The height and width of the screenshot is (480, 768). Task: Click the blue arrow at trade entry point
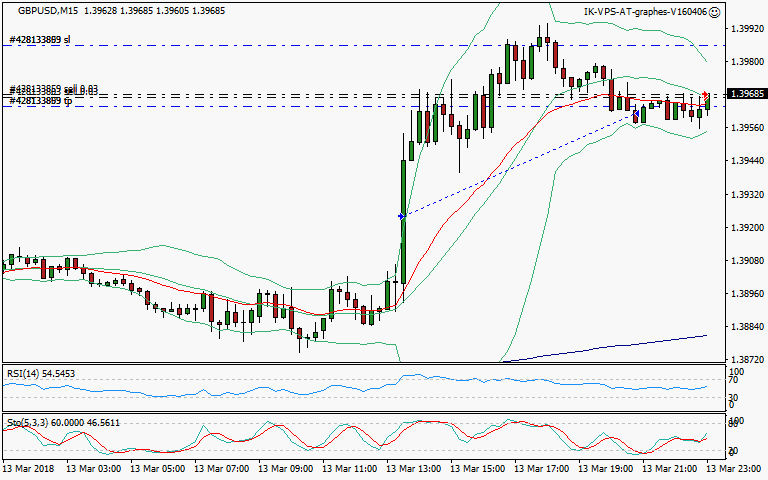point(401,215)
